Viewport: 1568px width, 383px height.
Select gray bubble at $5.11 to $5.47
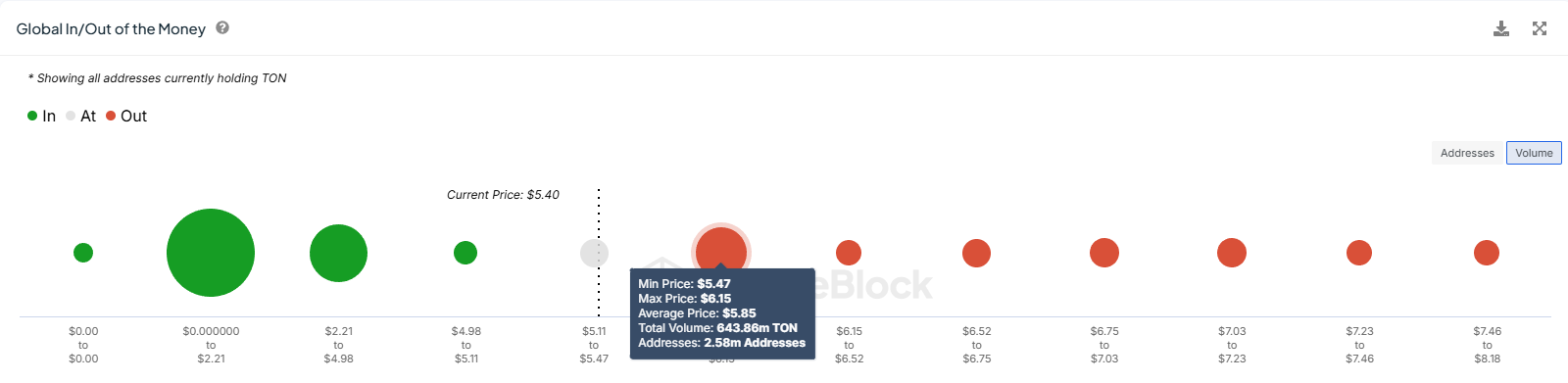[594, 253]
